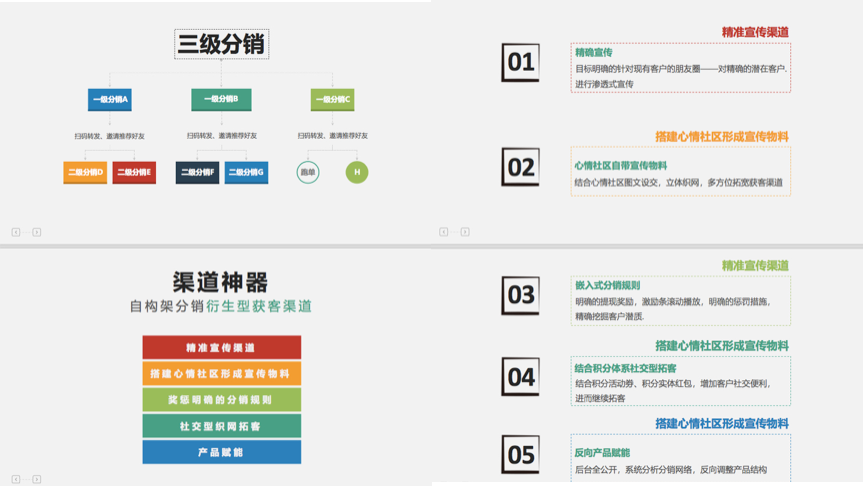Screen dimensions: 863x486
Task: Click the previous arrow on the 三级分销 slide
Action: point(16,232)
